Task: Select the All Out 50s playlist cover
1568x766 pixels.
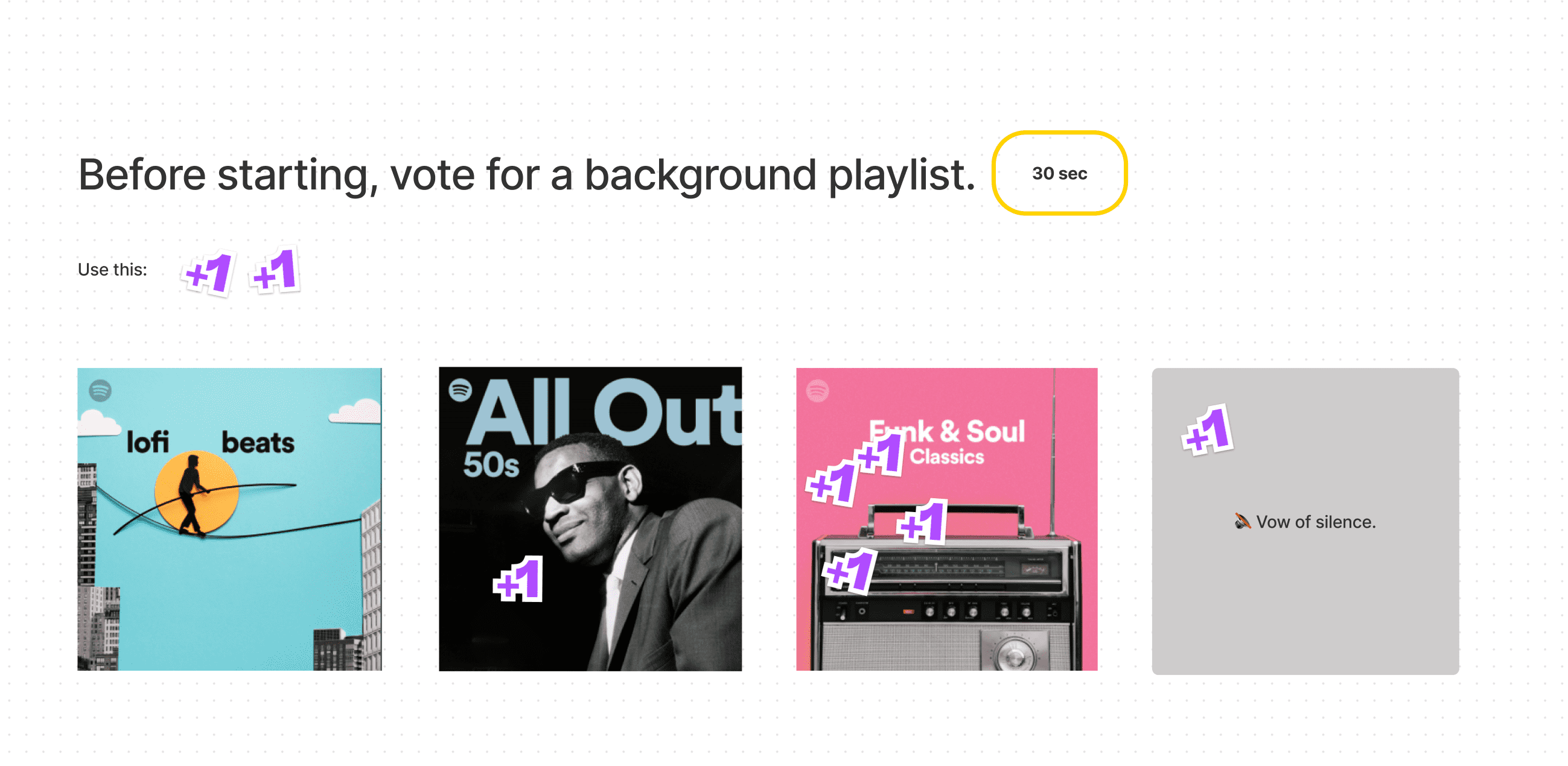Action: click(x=590, y=519)
